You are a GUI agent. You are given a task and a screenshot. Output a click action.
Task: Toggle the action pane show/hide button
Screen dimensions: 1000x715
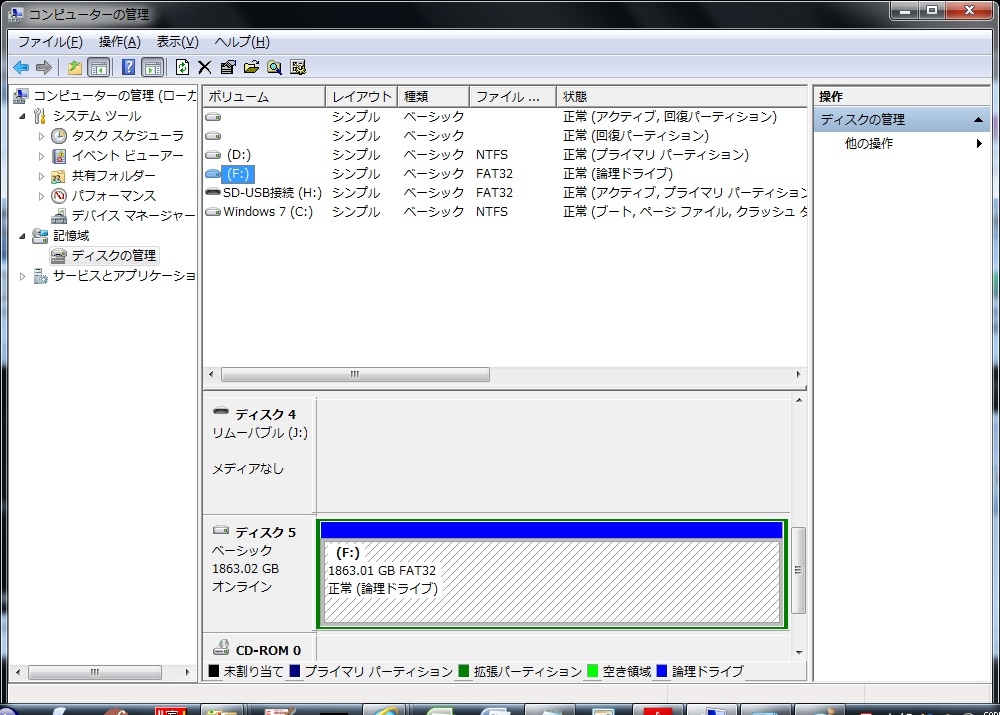pos(152,67)
